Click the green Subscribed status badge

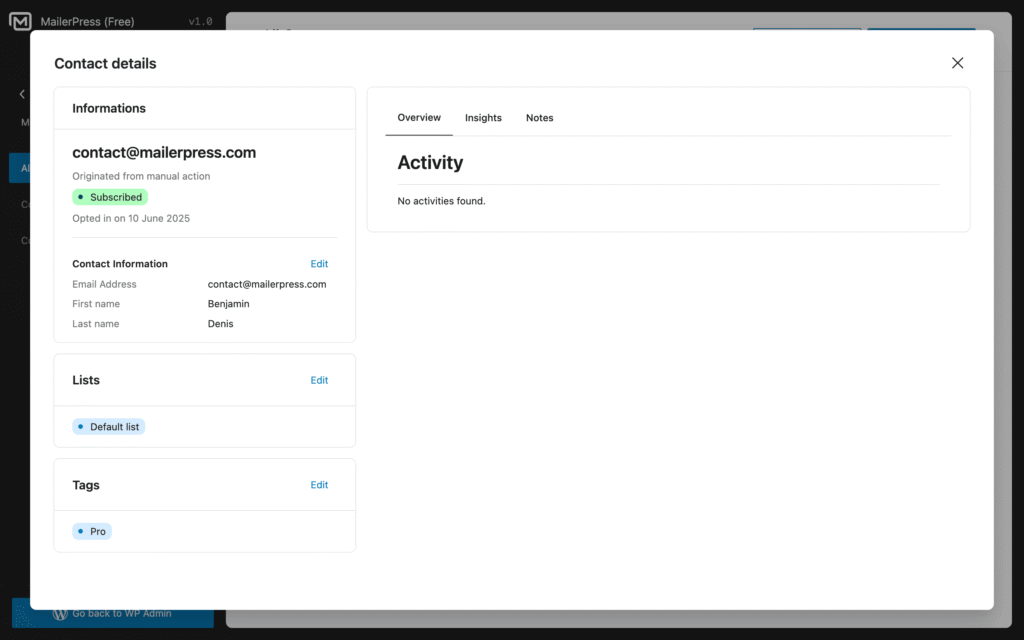(x=110, y=197)
